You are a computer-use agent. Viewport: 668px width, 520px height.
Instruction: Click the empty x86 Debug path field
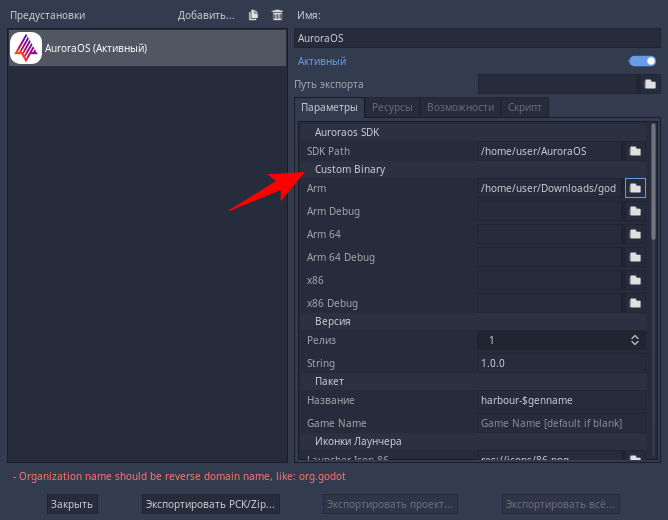click(549, 303)
